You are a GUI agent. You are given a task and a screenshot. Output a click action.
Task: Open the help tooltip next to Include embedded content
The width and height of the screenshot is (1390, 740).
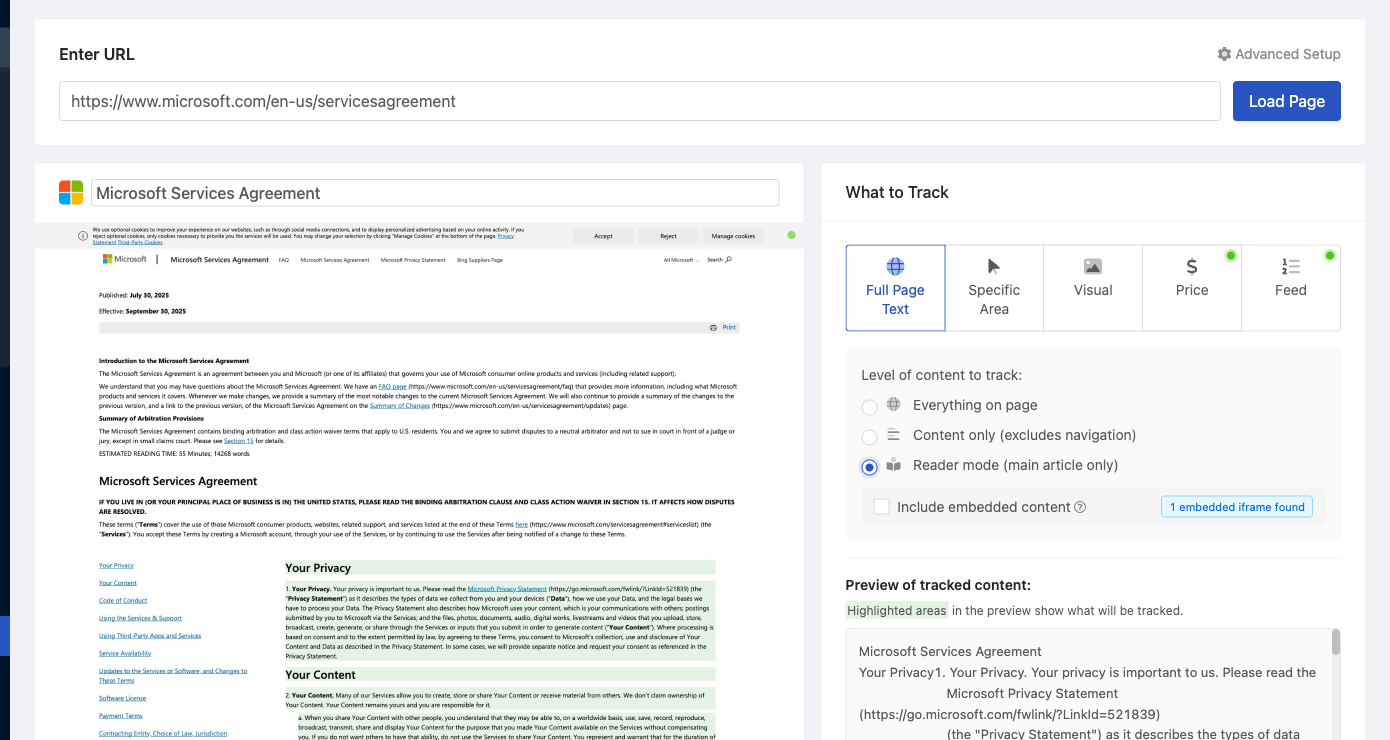tap(1080, 506)
